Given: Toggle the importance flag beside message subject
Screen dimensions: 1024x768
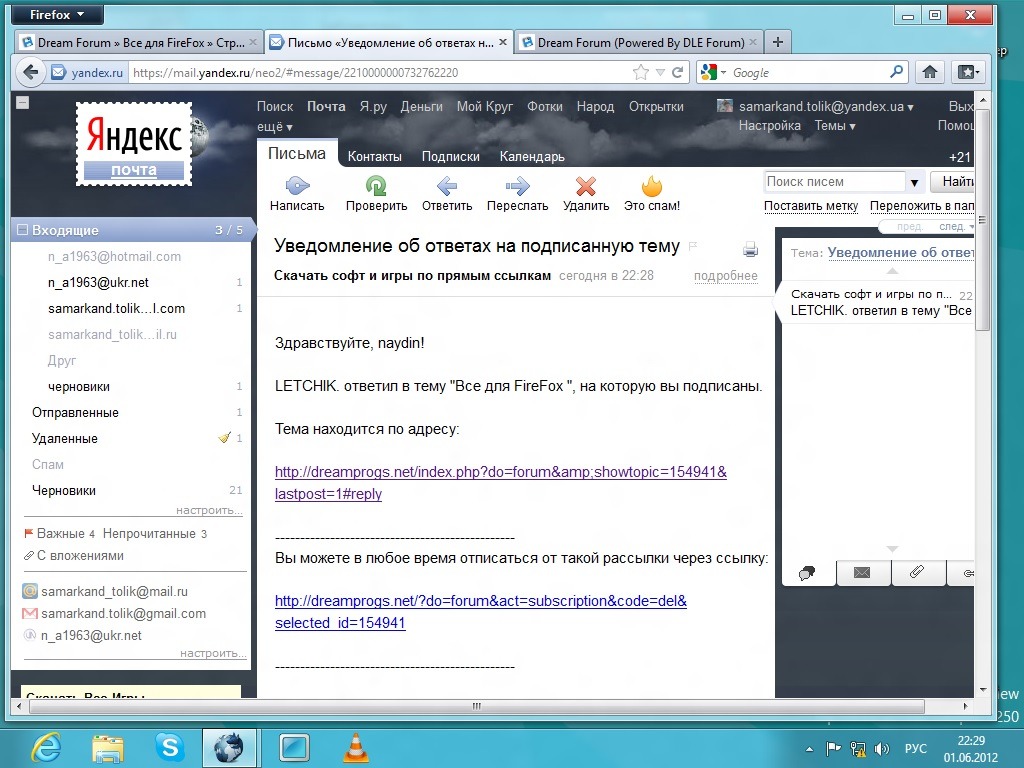Looking at the screenshot, I should (x=694, y=246).
